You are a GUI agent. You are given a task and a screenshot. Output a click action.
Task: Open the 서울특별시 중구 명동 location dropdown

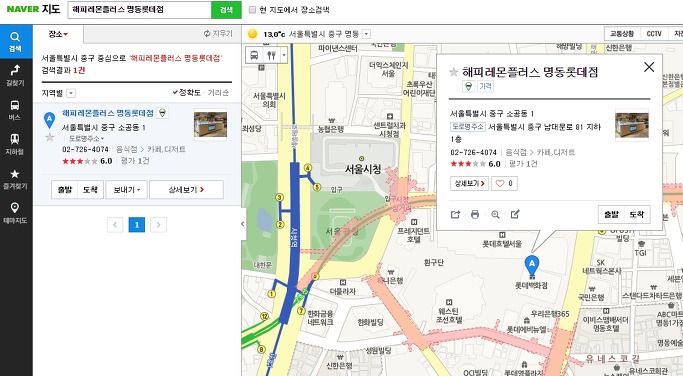[x=366, y=34]
